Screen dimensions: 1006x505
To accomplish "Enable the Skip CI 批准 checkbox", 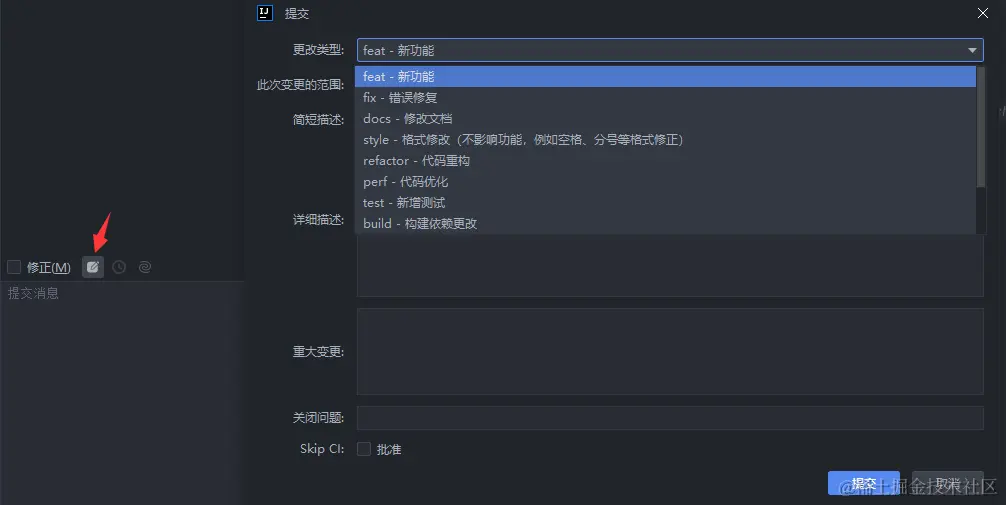I will [x=364, y=449].
